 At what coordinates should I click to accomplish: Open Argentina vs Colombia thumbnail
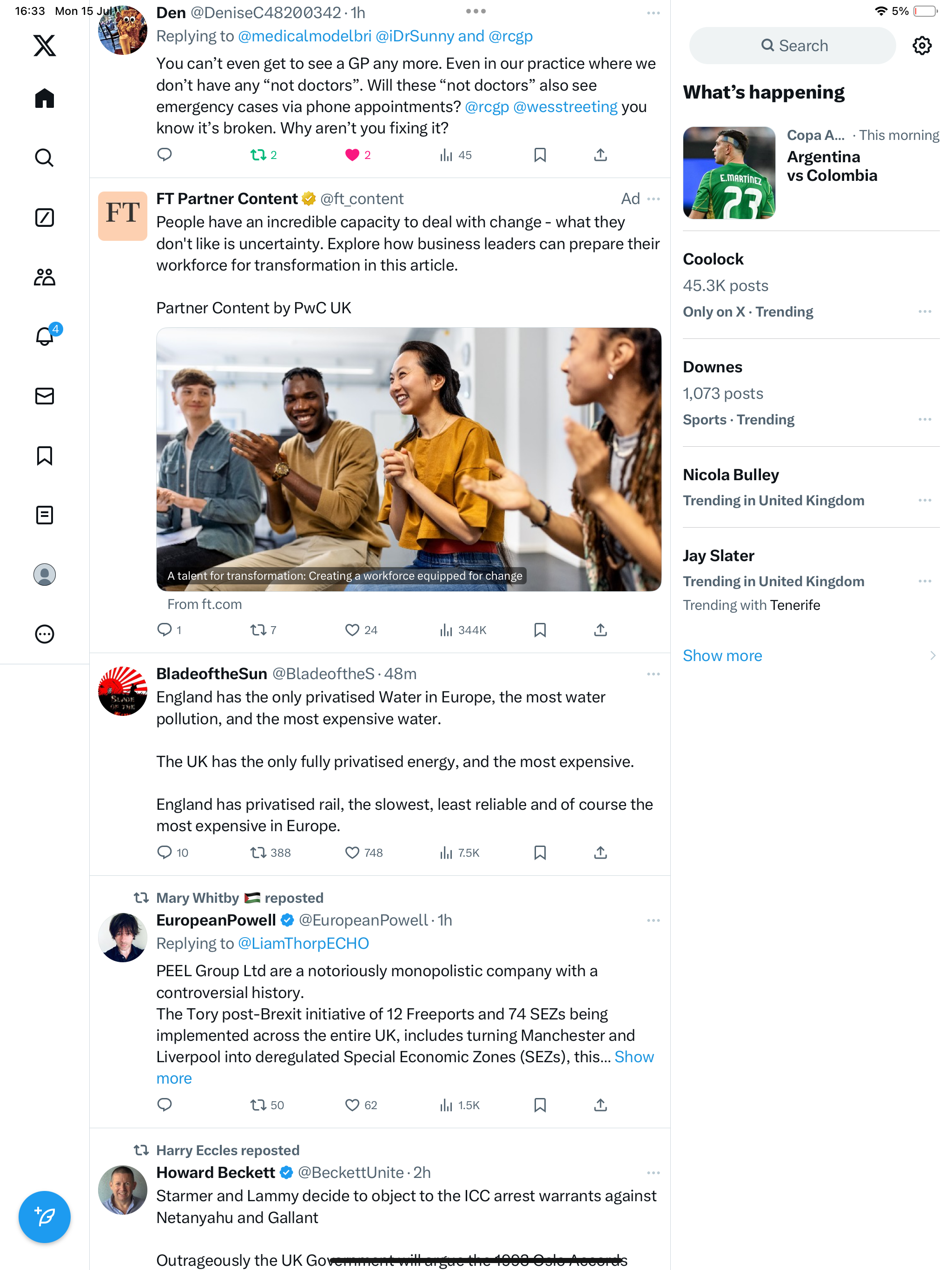point(728,173)
